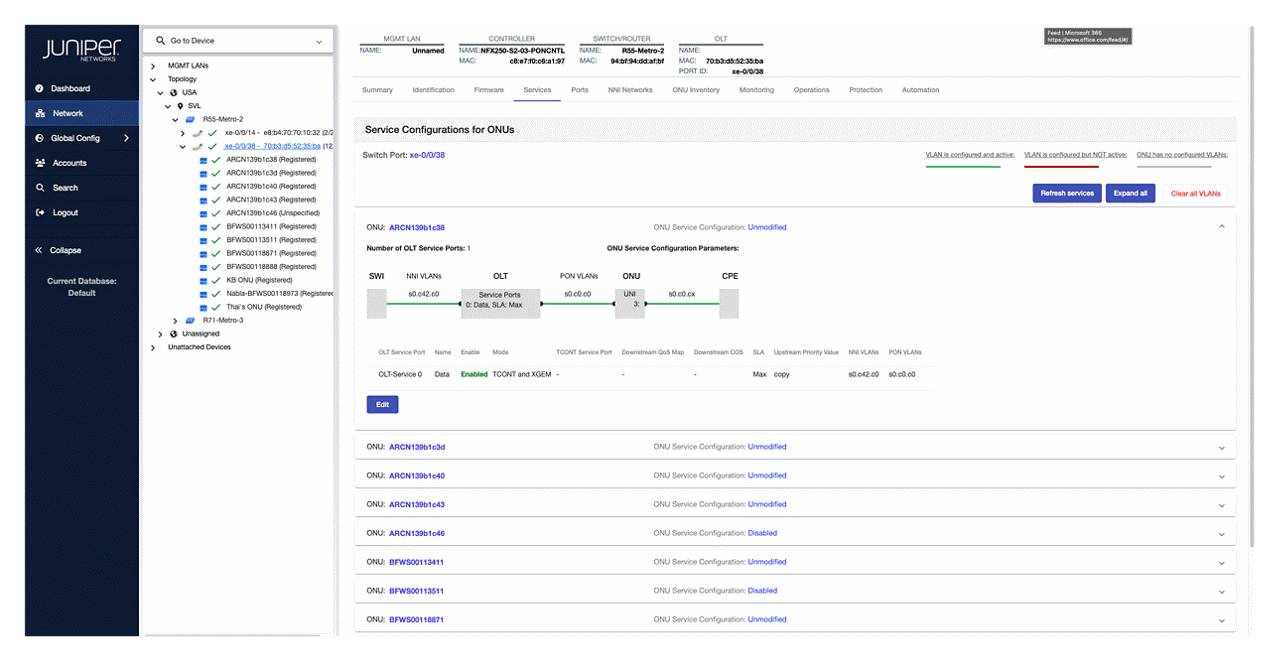Expand the ARCN139b1c3d service row
1280x662 pixels.
[1221, 447]
